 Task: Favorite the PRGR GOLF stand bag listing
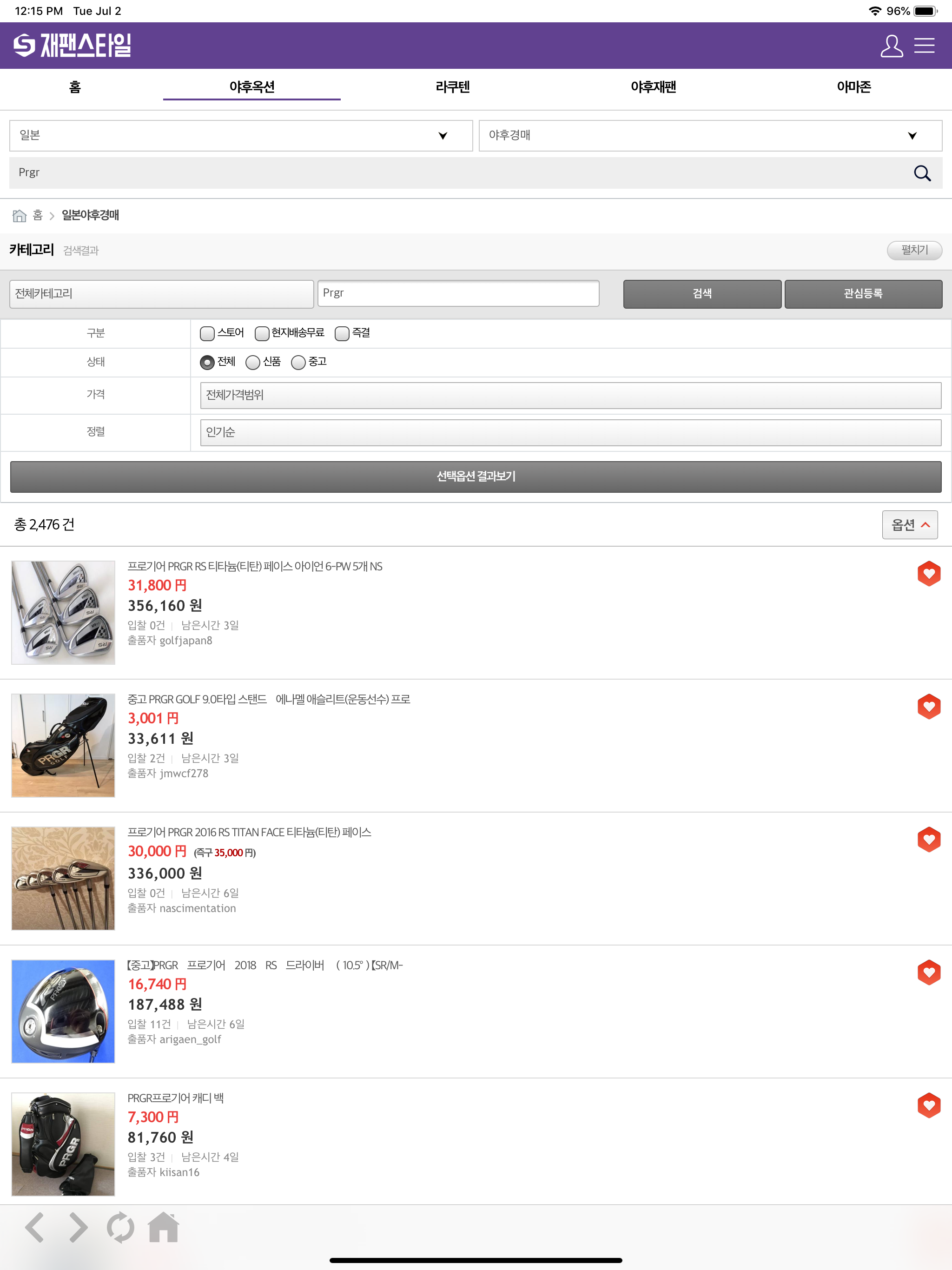tap(928, 706)
